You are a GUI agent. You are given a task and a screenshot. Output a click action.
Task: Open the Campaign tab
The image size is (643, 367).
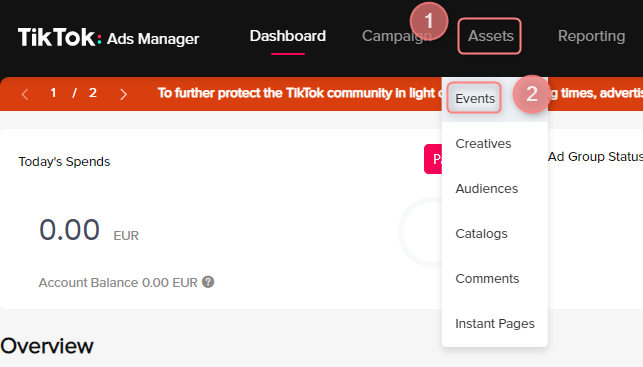(x=397, y=36)
